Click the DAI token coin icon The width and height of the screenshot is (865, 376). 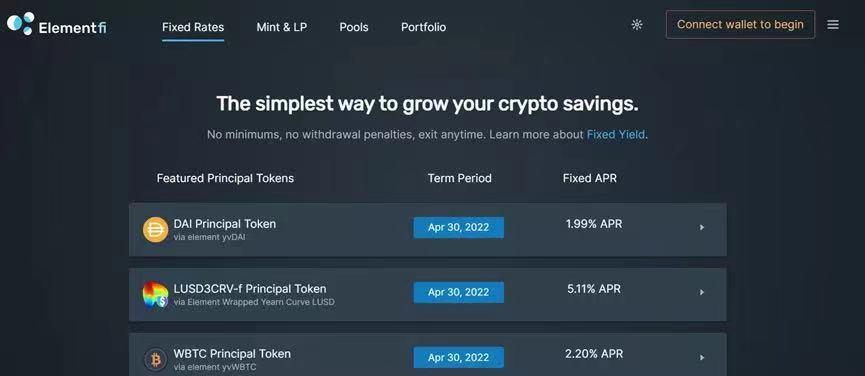click(x=156, y=229)
